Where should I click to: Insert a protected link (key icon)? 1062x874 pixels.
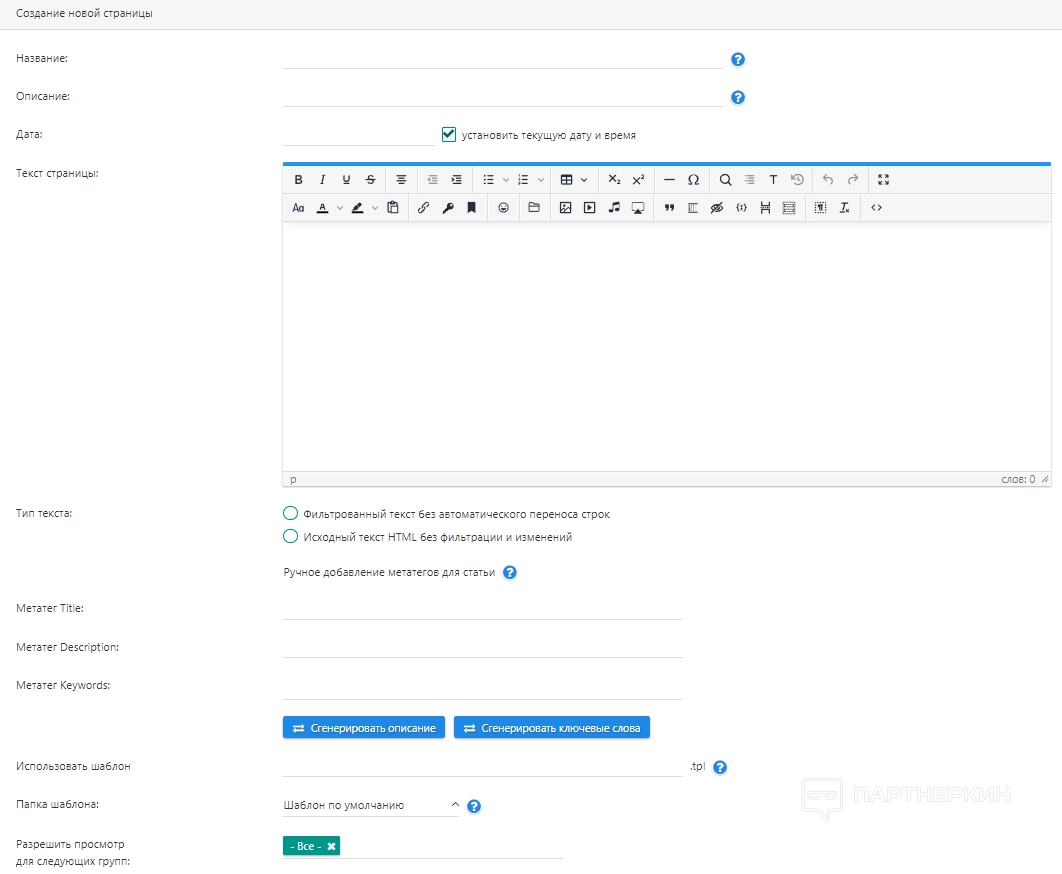pyautogui.click(x=448, y=208)
